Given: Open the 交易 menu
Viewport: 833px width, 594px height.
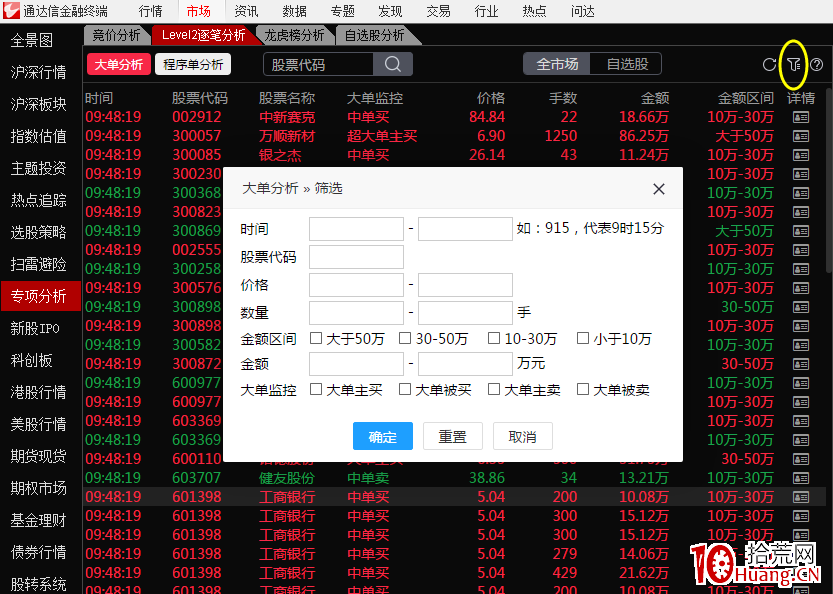Looking at the screenshot, I should click(438, 11).
